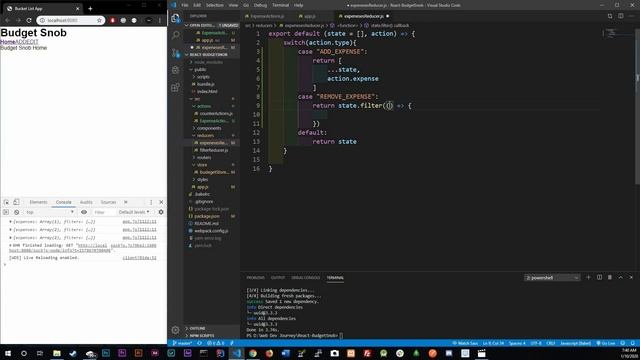
Task: Open Chrome from the taskbar
Action: coord(253,353)
